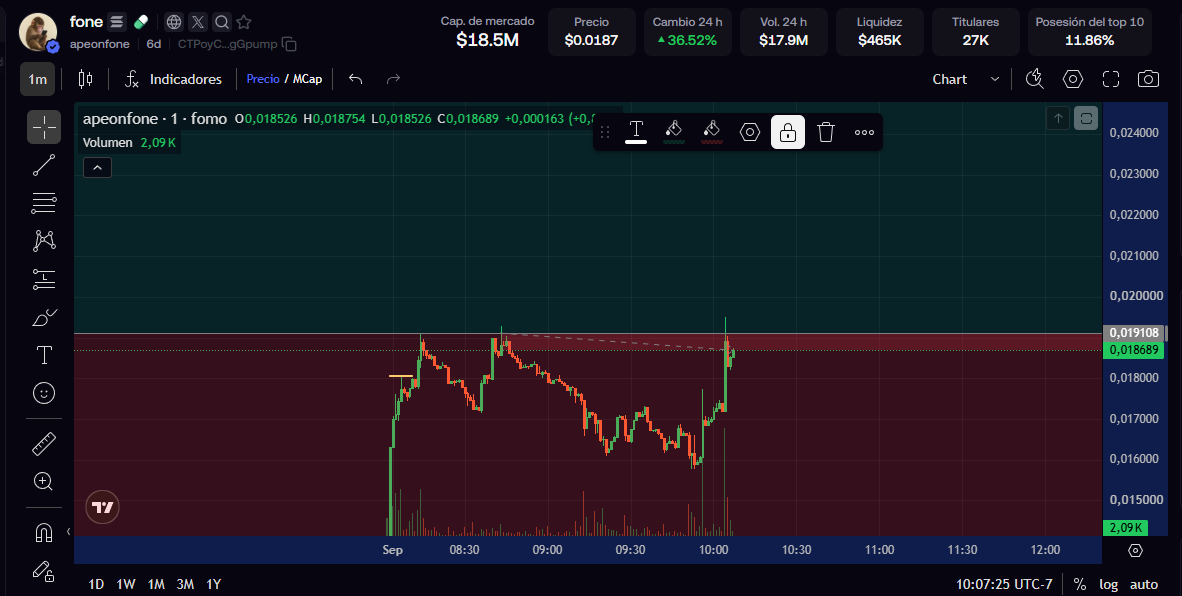Set the date range to 1Y
This screenshot has width=1182, height=596.
tap(213, 584)
